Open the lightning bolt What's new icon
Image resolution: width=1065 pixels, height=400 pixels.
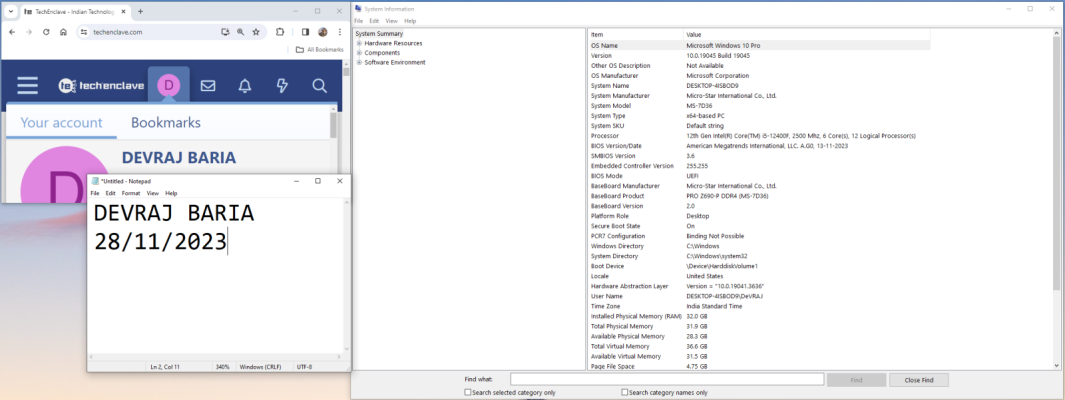tap(282, 86)
